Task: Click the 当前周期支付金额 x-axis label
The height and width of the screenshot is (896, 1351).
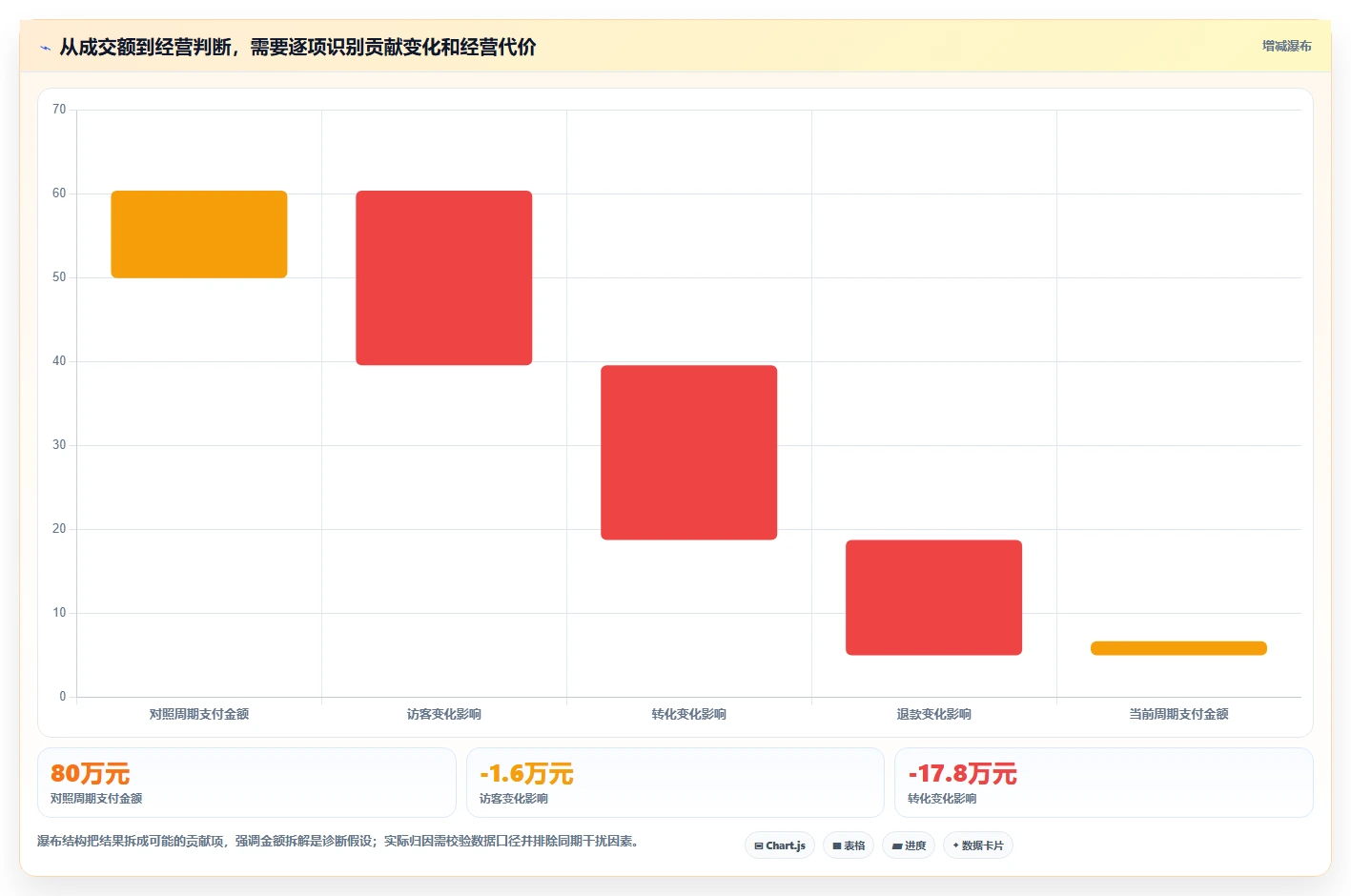Action: pos(1178,714)
